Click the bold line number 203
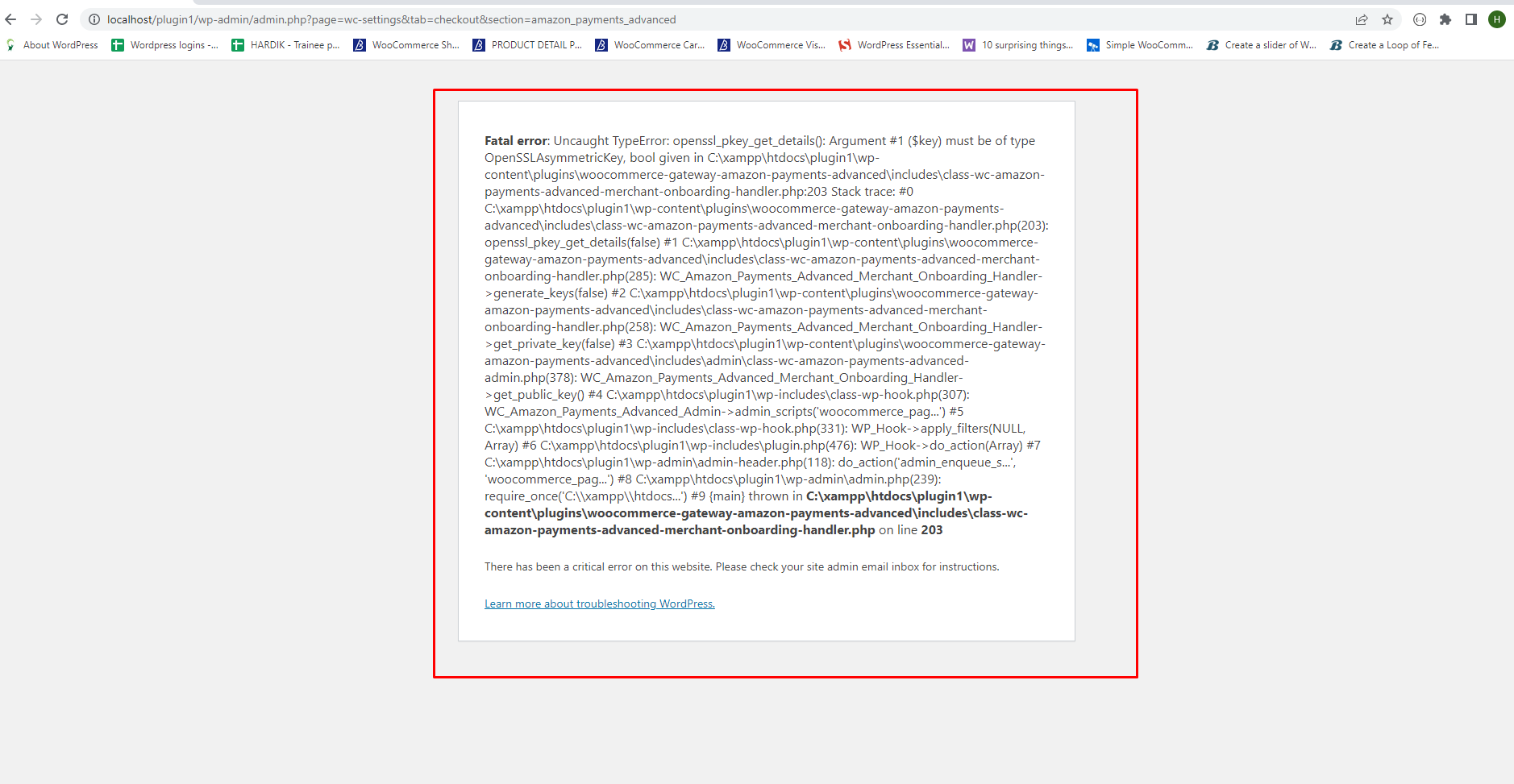The width and height of the screenshot is (1514, 784). (x=932, y=530)
